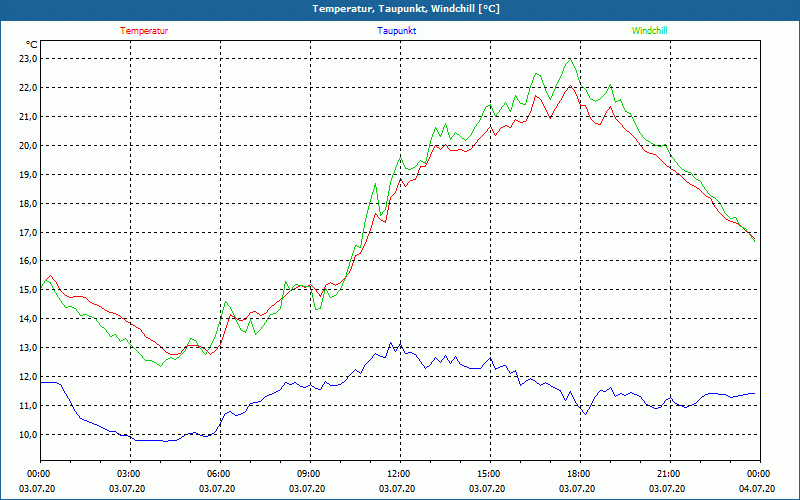800x500 pixels.
Task: Select the 15:00 time axis label
Action: point(489,474)
